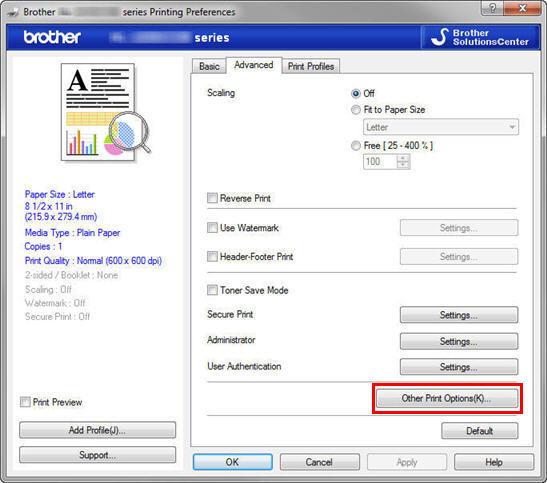Select Free 25-400% scaling option

tap(355, 145)
